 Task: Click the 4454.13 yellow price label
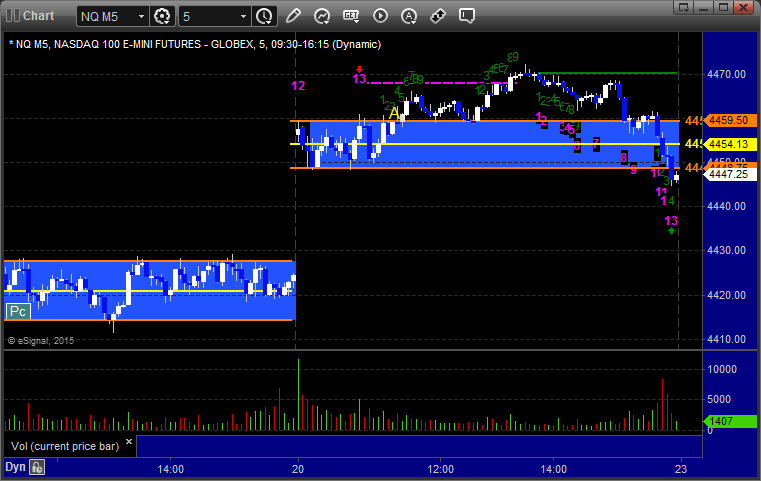(x=730, y=144)
